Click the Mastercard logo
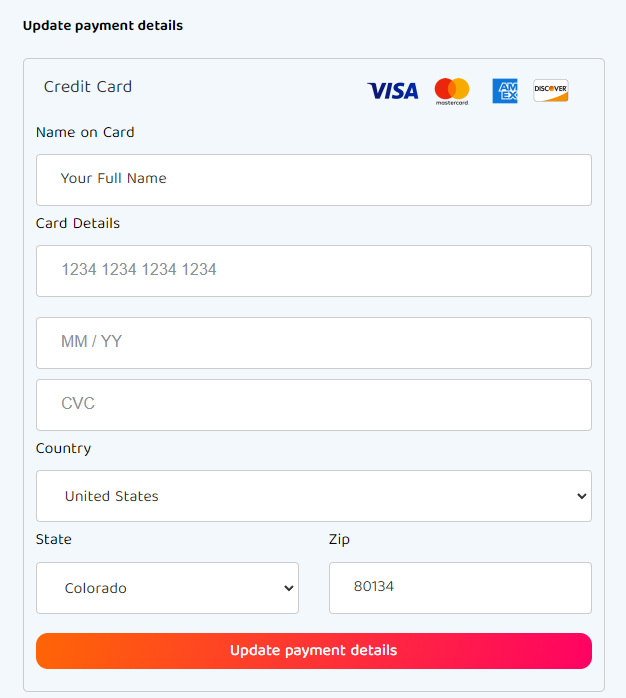This screenshot has width=626, height=698. [x=452, y=91]
